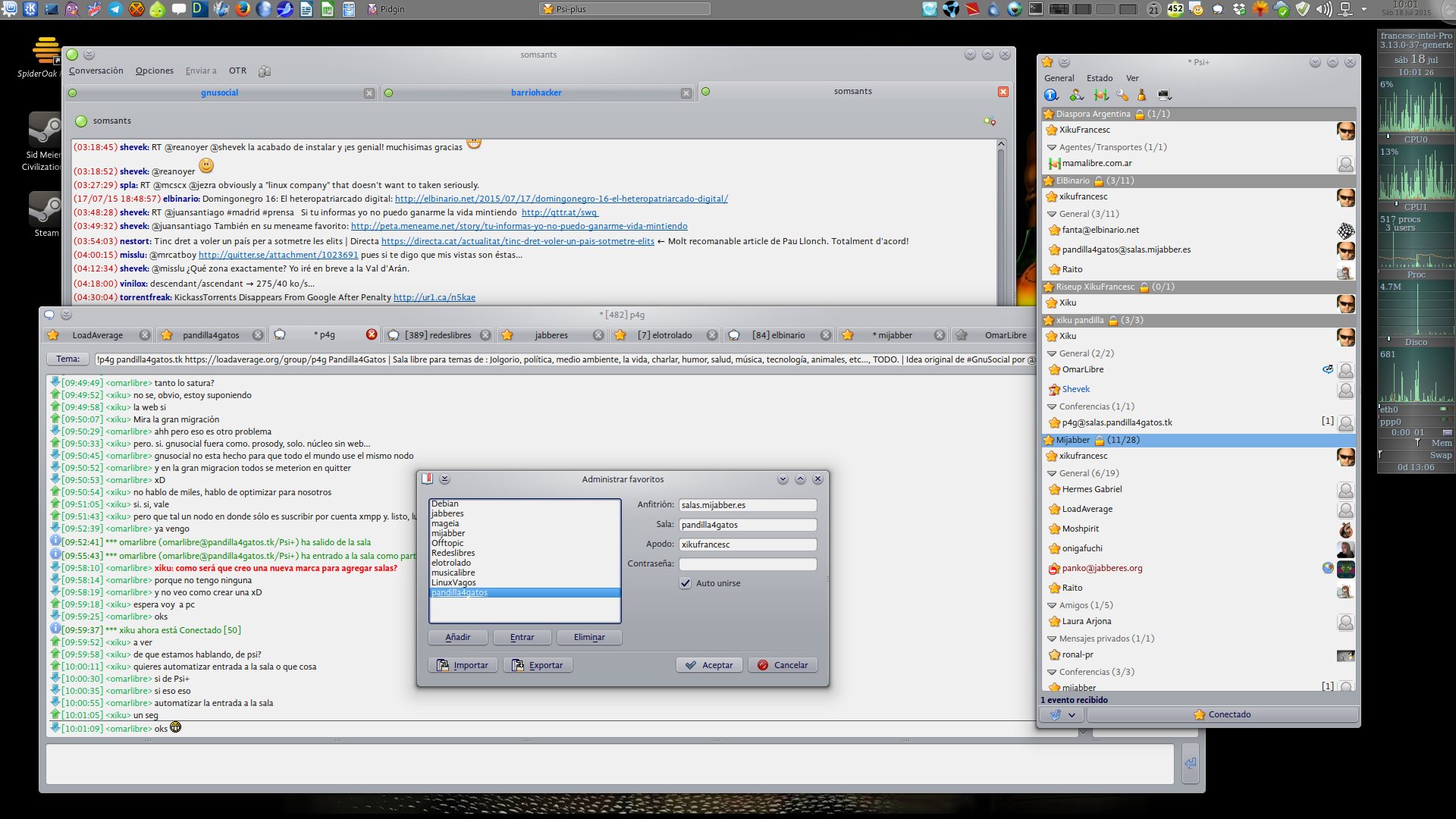Click the Apodo field containing xikufrancesc
1456x819 pixels.
[x=748, y=544]
